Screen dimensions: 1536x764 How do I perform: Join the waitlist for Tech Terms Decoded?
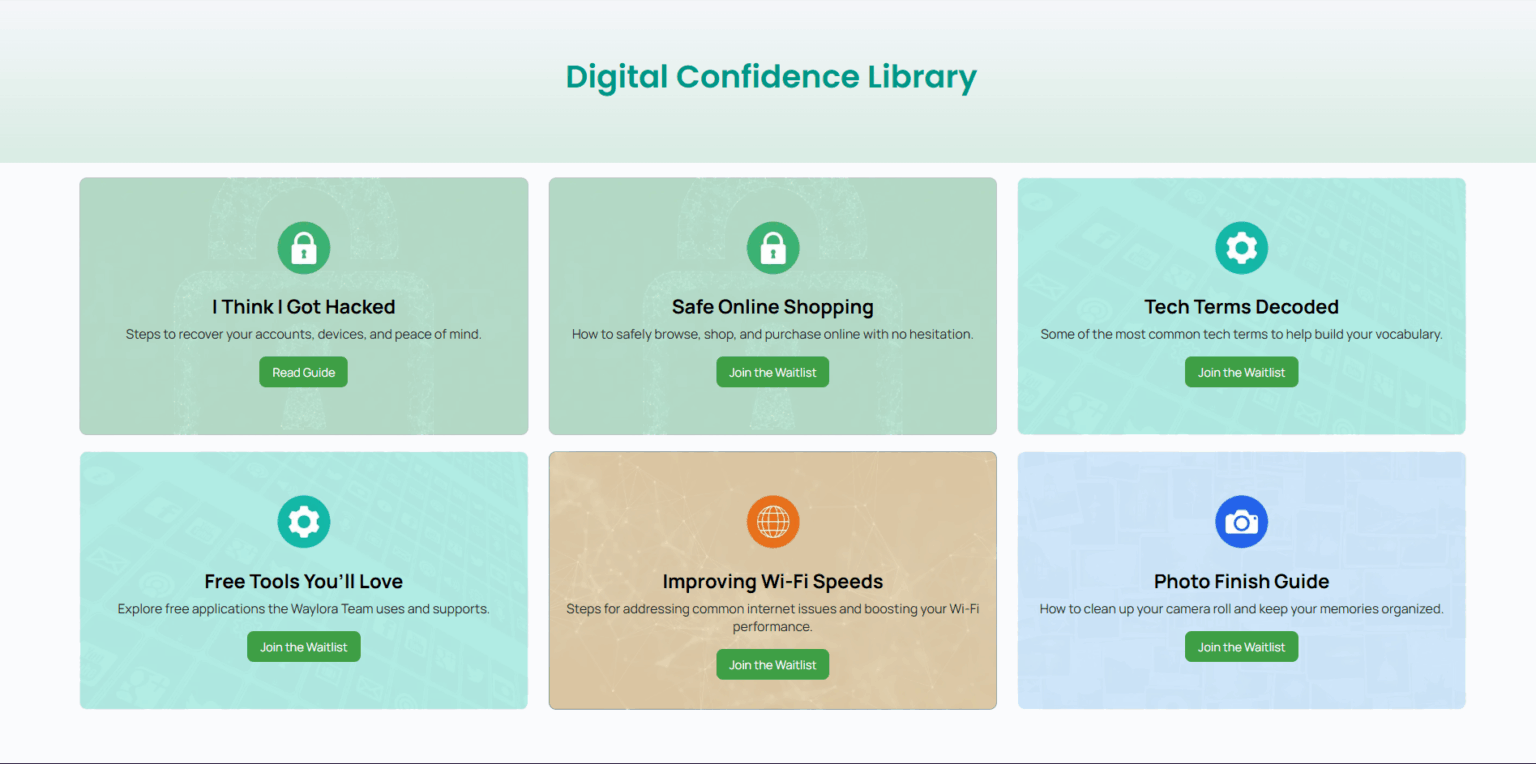pos(1241,372)
